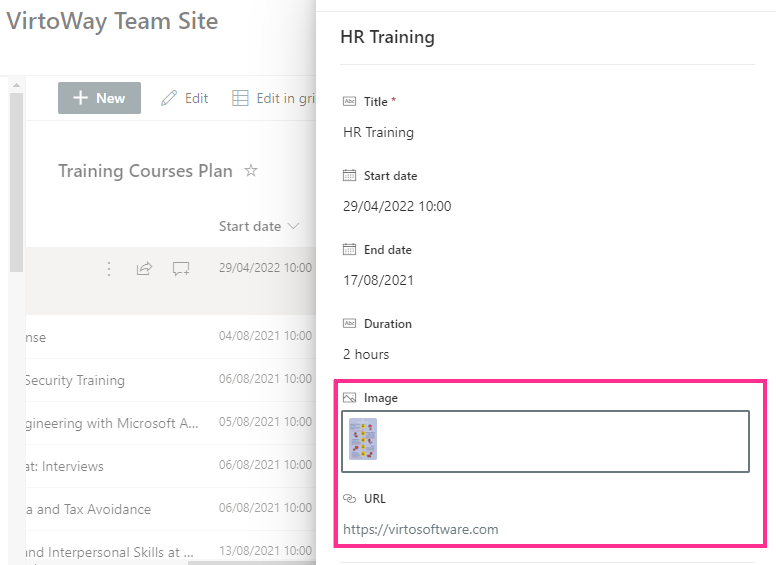Click the scroll-up arrow on the left scrollbar
776x565 pixels.
16,85
